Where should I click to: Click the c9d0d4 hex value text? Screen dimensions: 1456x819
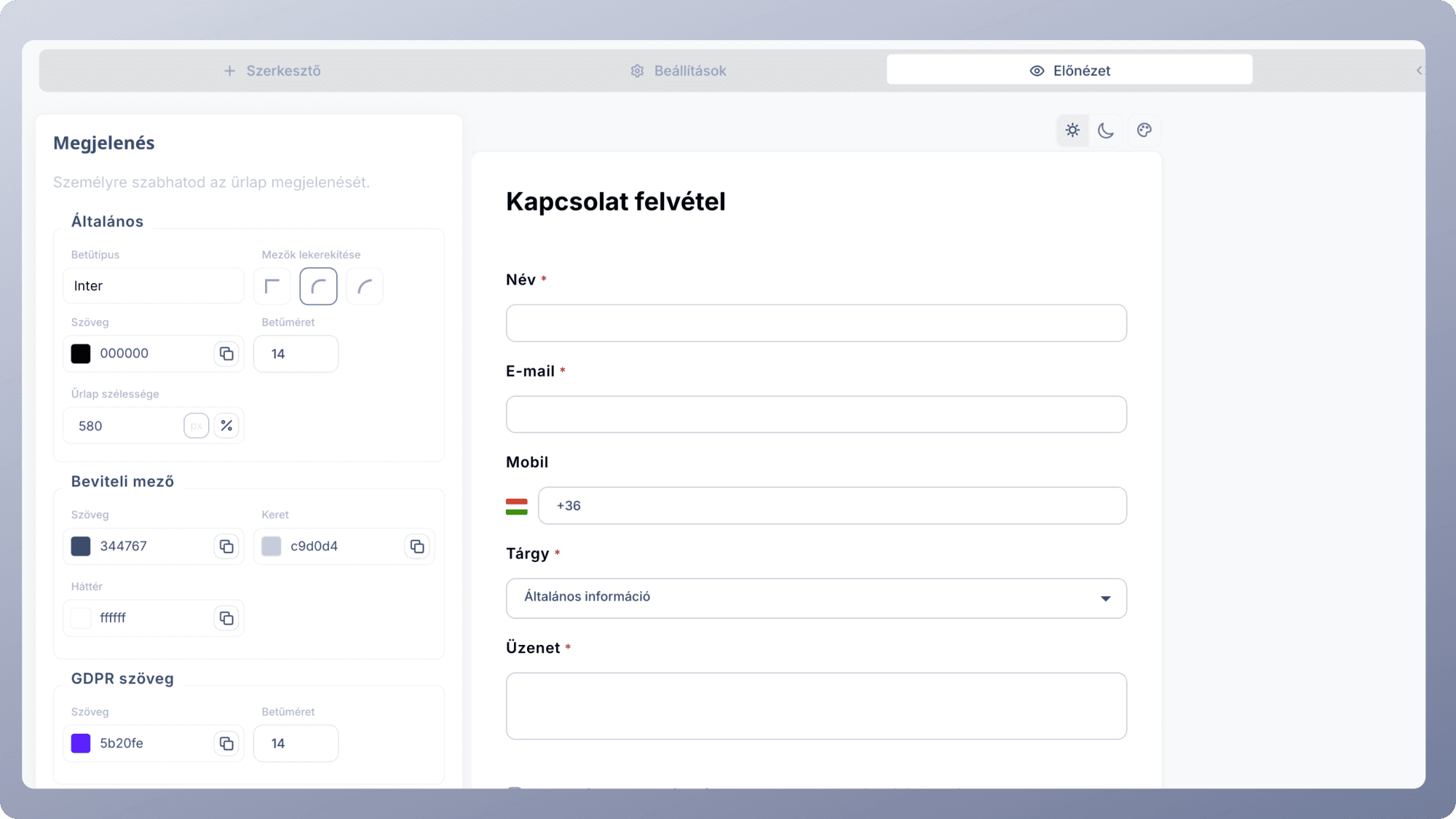tap(314, 546)
